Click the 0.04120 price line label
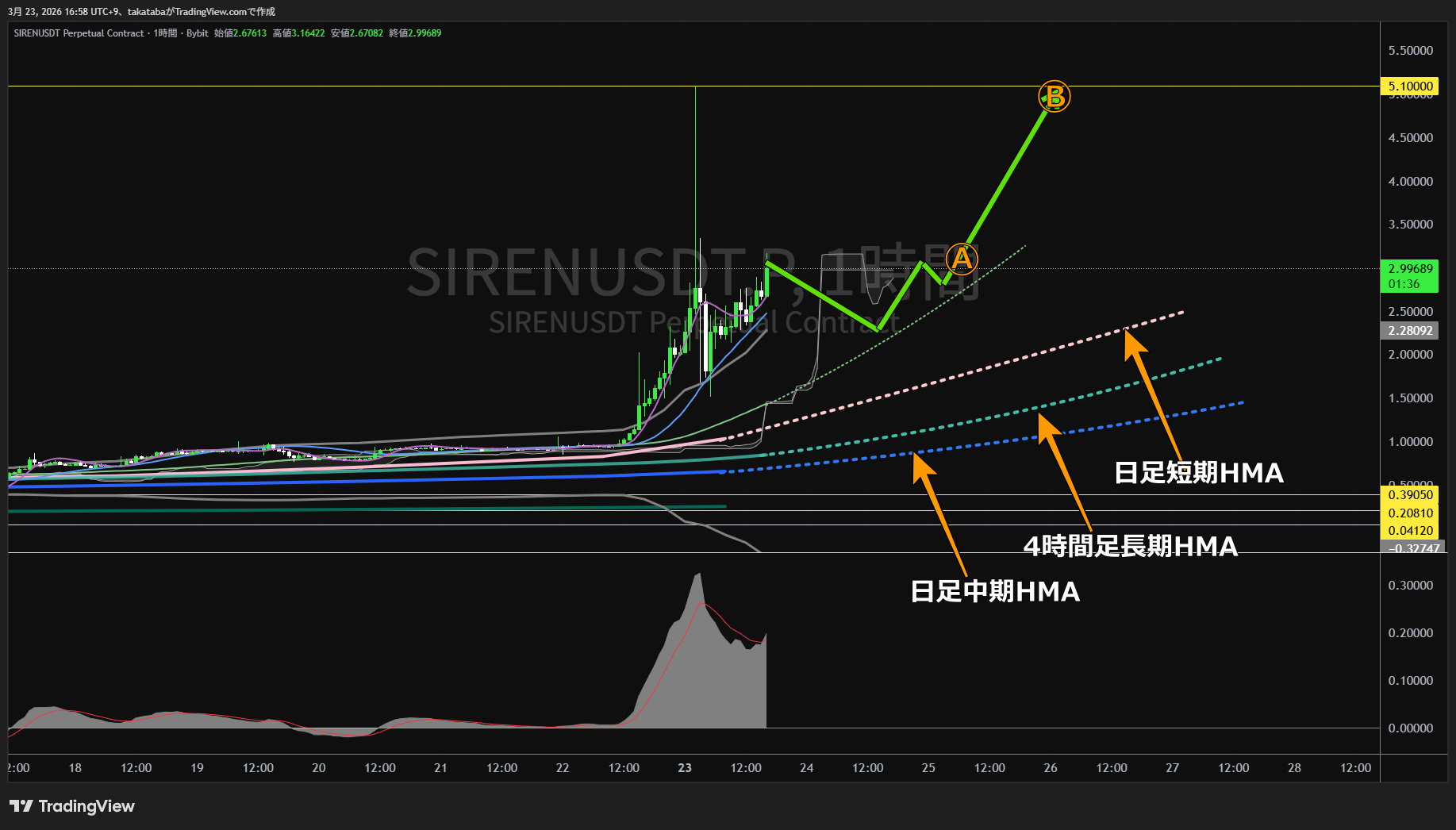Screen dimensions: 1456x830 click(x=1410, y=531)
